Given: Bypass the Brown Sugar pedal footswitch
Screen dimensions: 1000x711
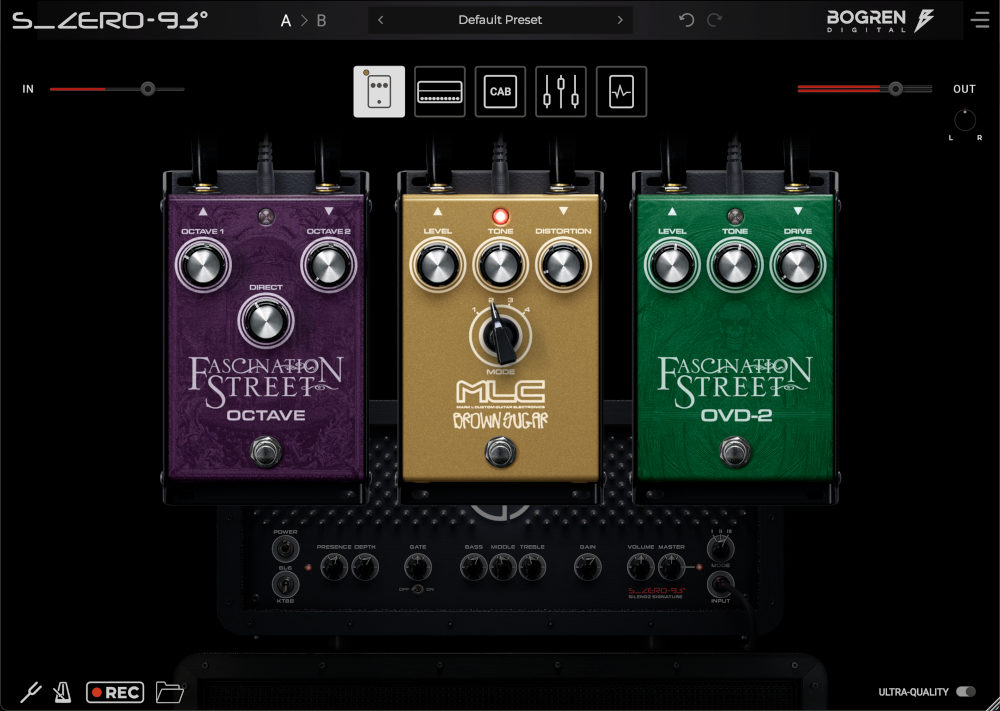Looking at the screenshot, I should 499,452.
